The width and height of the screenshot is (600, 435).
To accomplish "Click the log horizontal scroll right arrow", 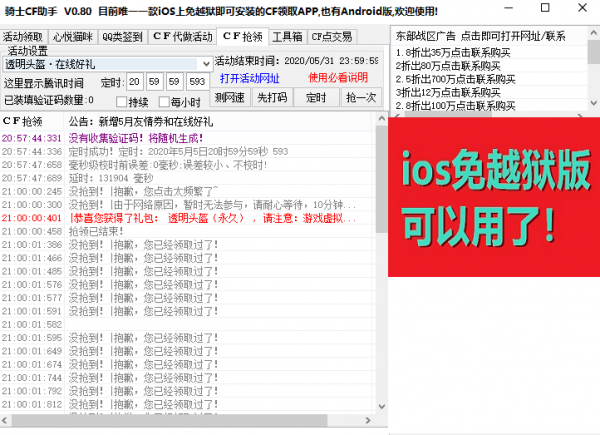I will point(368,420).
